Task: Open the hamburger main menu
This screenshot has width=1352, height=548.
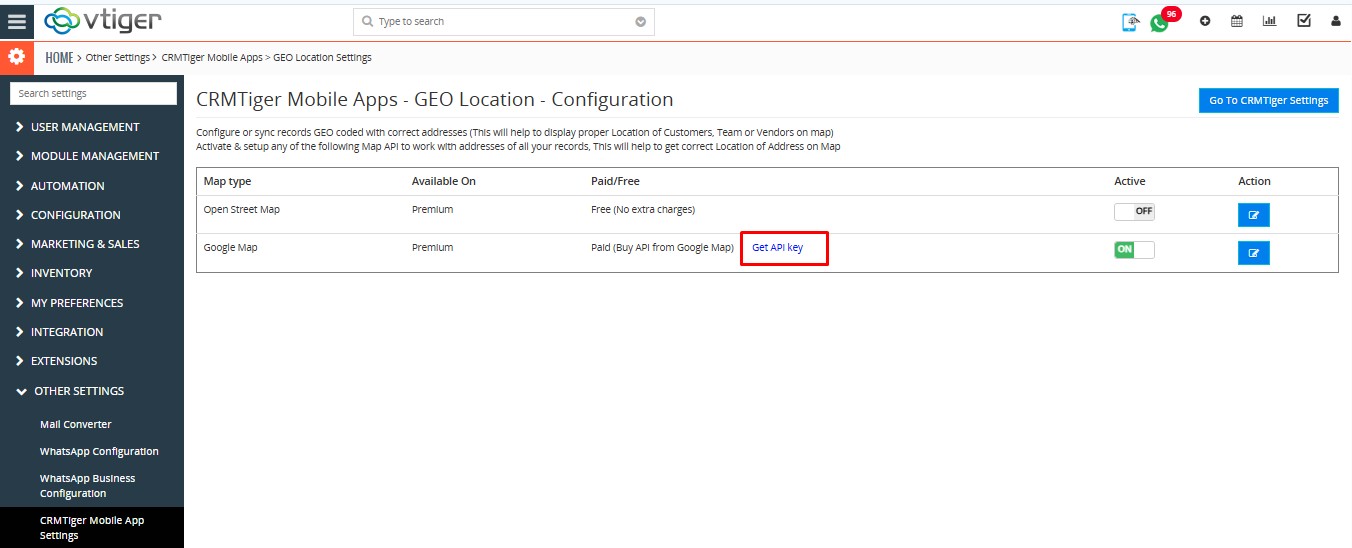Action: point(17,21)
